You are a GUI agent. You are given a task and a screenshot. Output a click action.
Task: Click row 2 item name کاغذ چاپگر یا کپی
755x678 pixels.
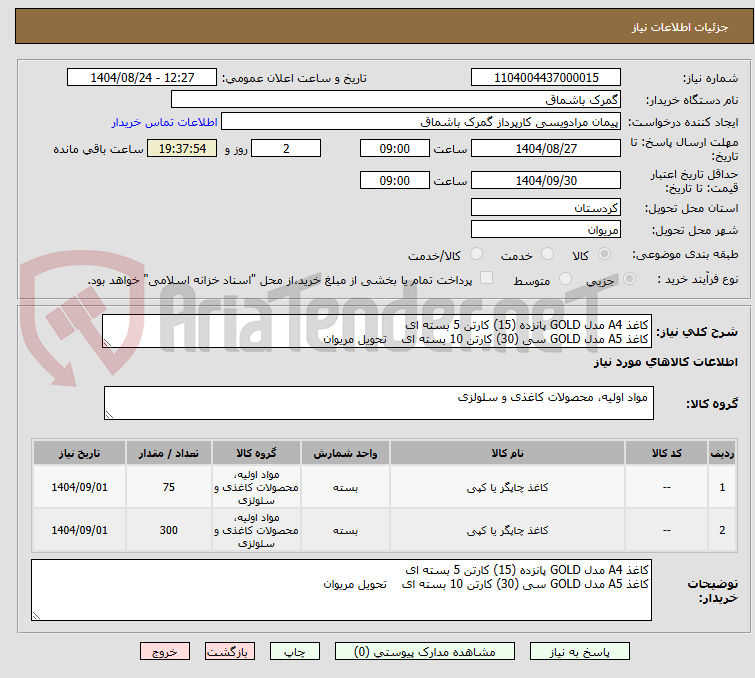508,530
